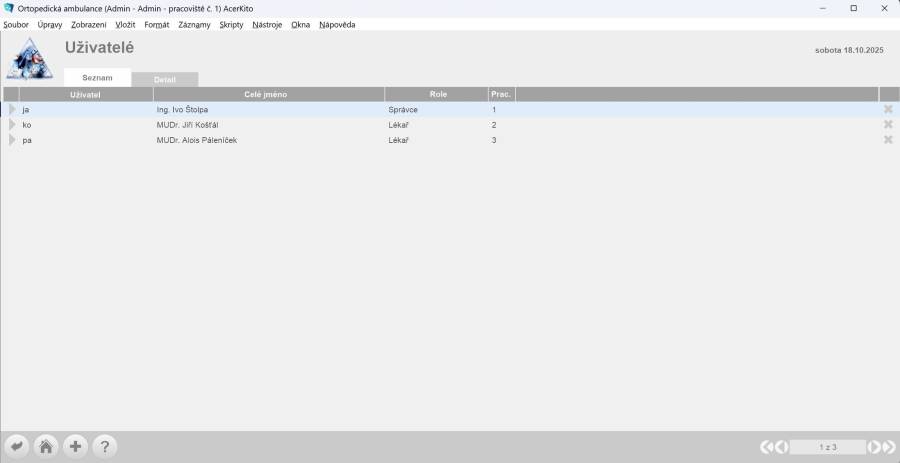Open the Záznamy menu

click(194, 24)
